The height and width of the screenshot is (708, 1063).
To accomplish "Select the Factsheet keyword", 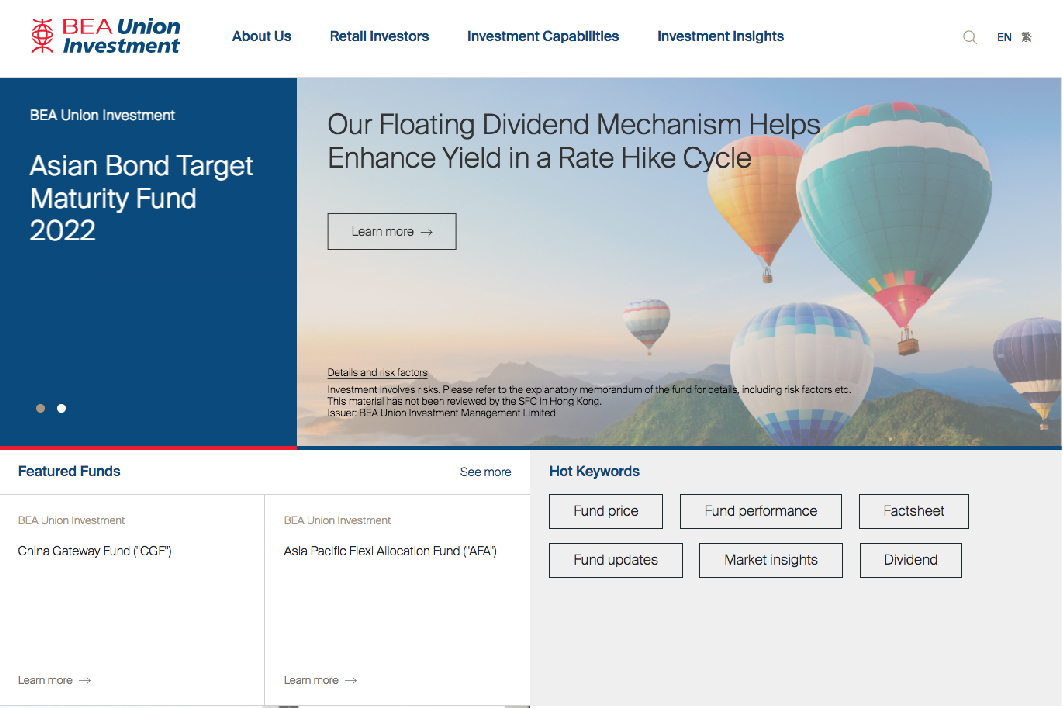I will pyautogui.click(x=914, y=511).
